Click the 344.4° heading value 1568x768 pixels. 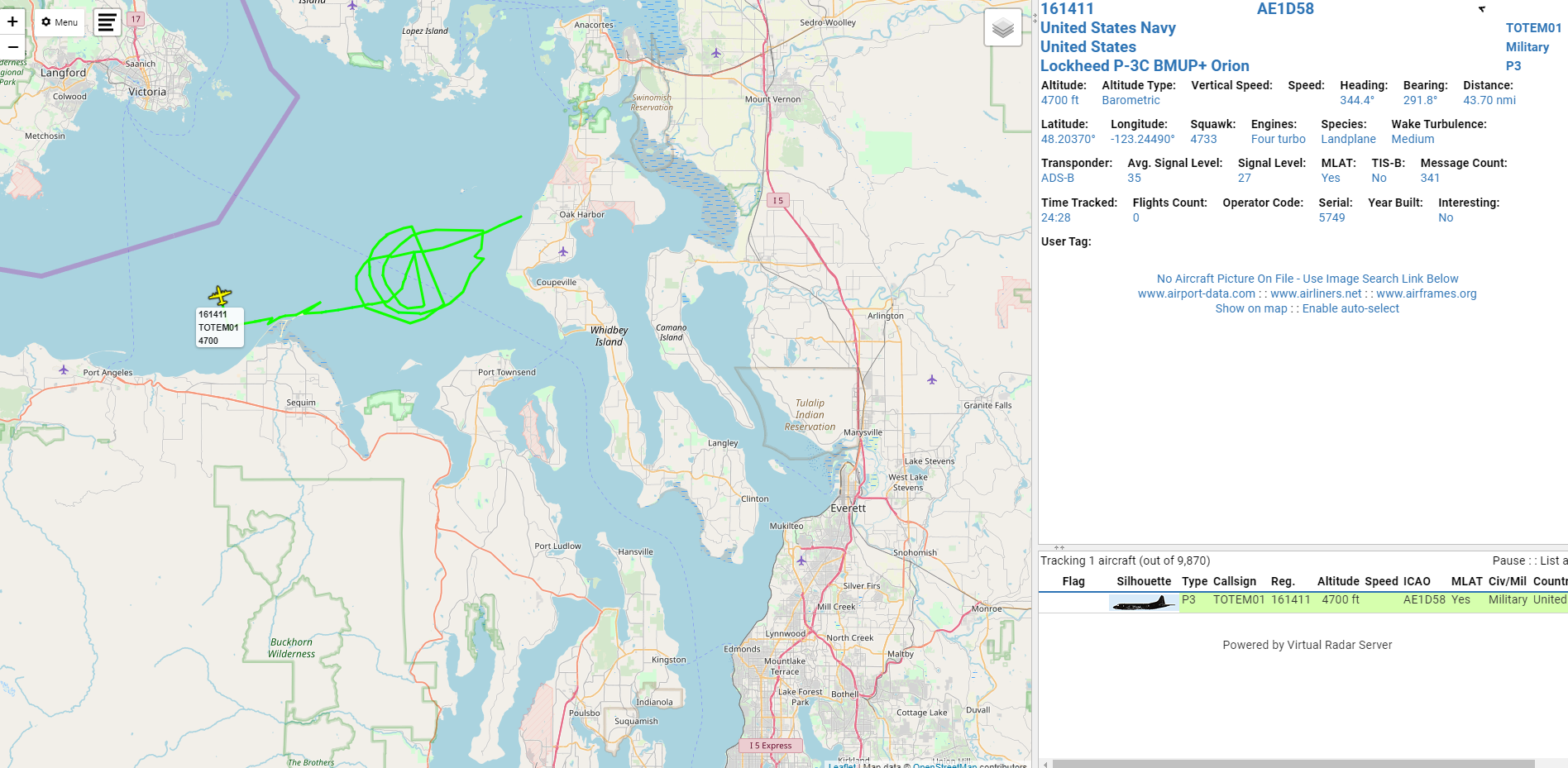click(x=1357, y=100)
